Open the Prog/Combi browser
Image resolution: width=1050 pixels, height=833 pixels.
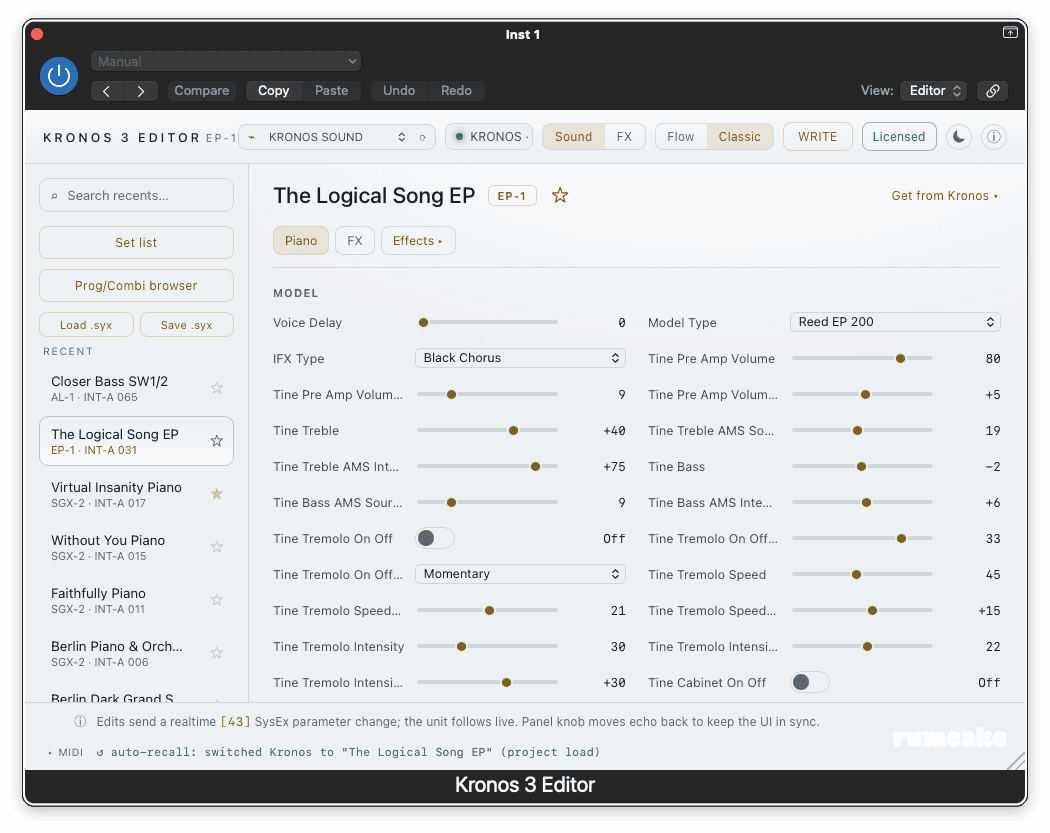[136, 285]
